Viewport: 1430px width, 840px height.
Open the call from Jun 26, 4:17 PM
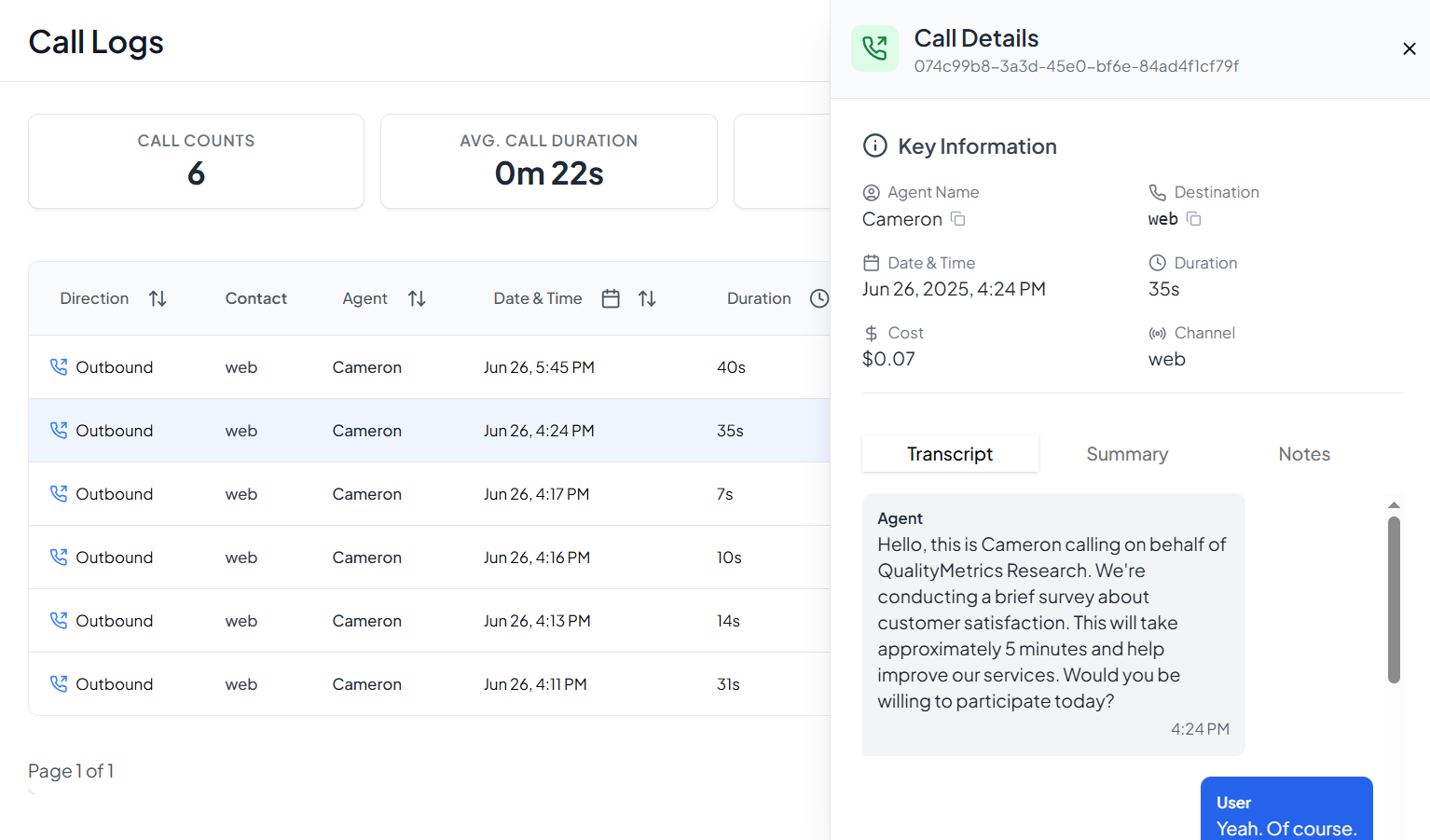429,494
